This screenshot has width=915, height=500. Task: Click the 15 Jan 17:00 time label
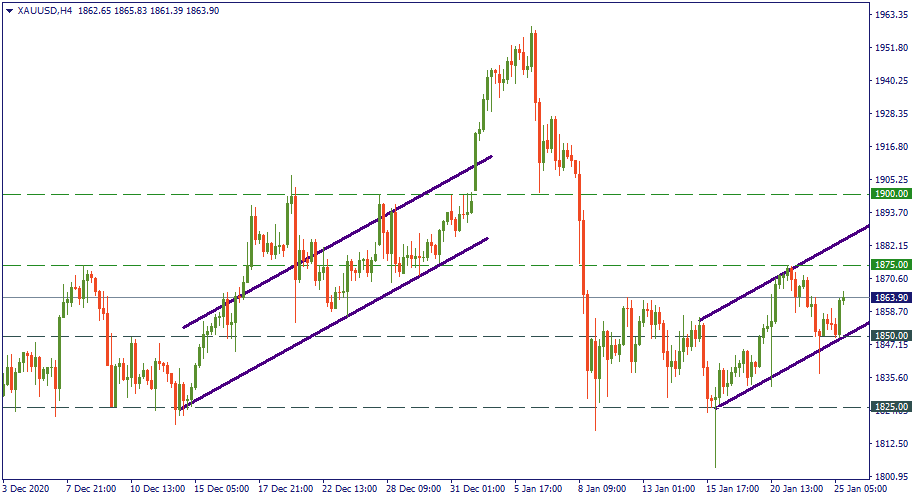pyautogui.click(x=732, y=490)
